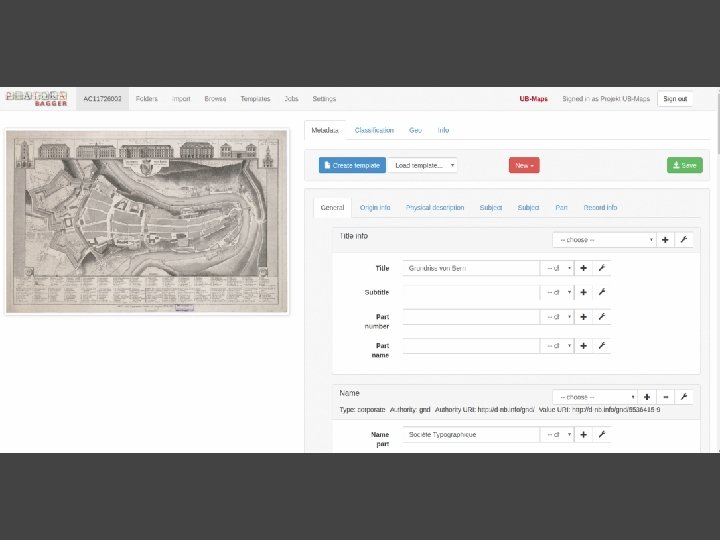This screenshot has height=540, width=720.
Task: Open Browse in the navbar
Action: coord(215,99)
